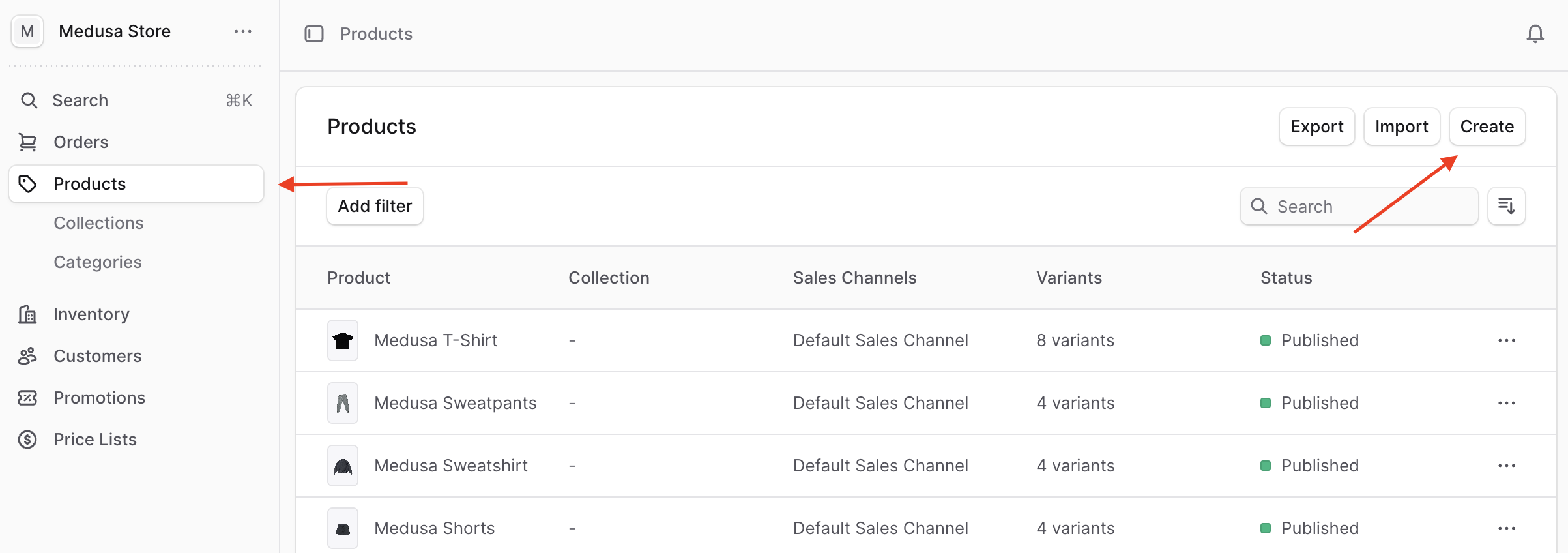1568x553 pixels.
Task: Open the sidebar Search item
Action: (x=136, y=100)
